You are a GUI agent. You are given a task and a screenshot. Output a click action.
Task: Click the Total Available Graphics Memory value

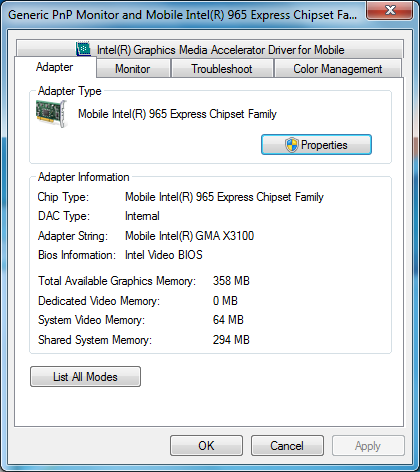pos(231,281)
